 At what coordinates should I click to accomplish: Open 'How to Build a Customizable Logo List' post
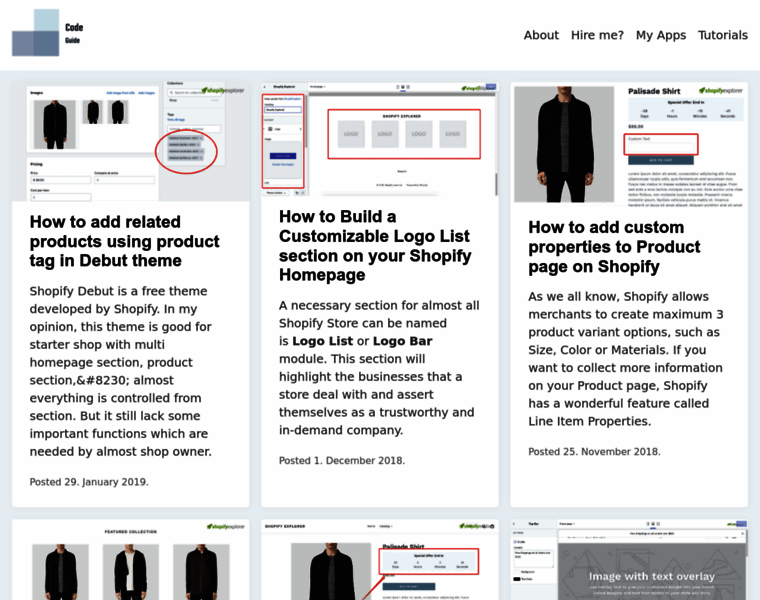375,246
